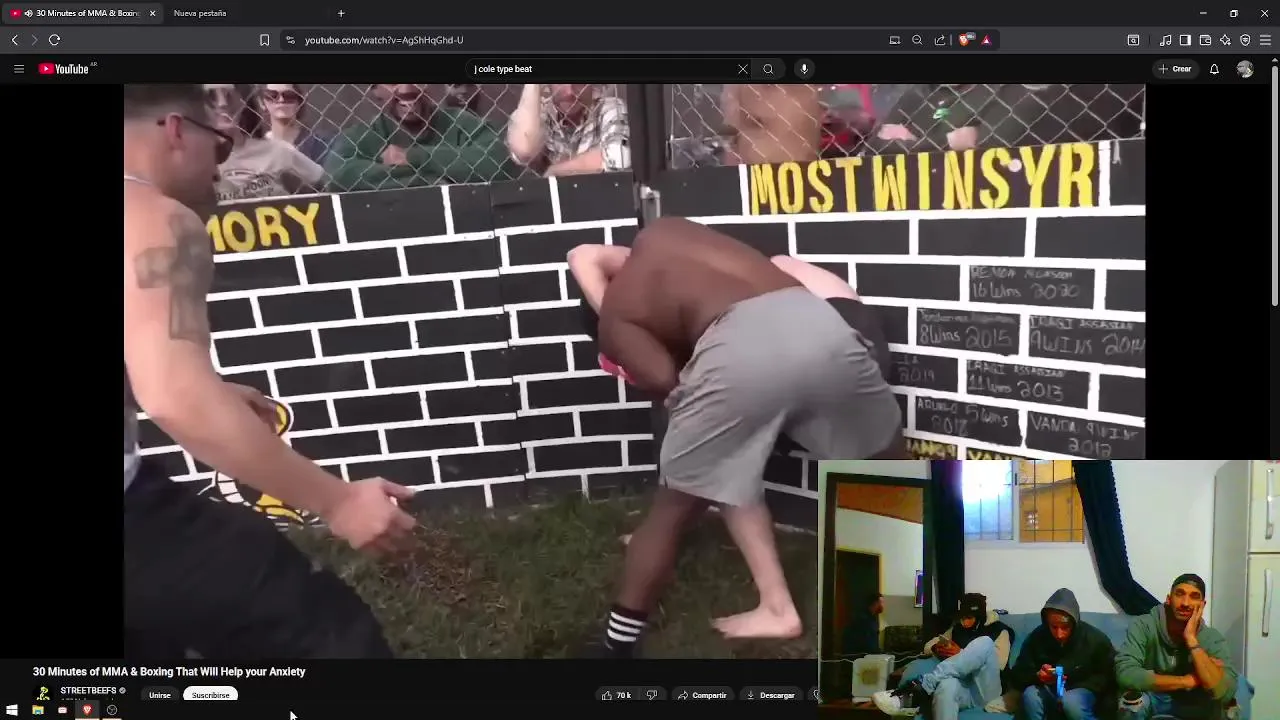
Task: Open YouTube notifications bell
Action: tap(1214, 69)
